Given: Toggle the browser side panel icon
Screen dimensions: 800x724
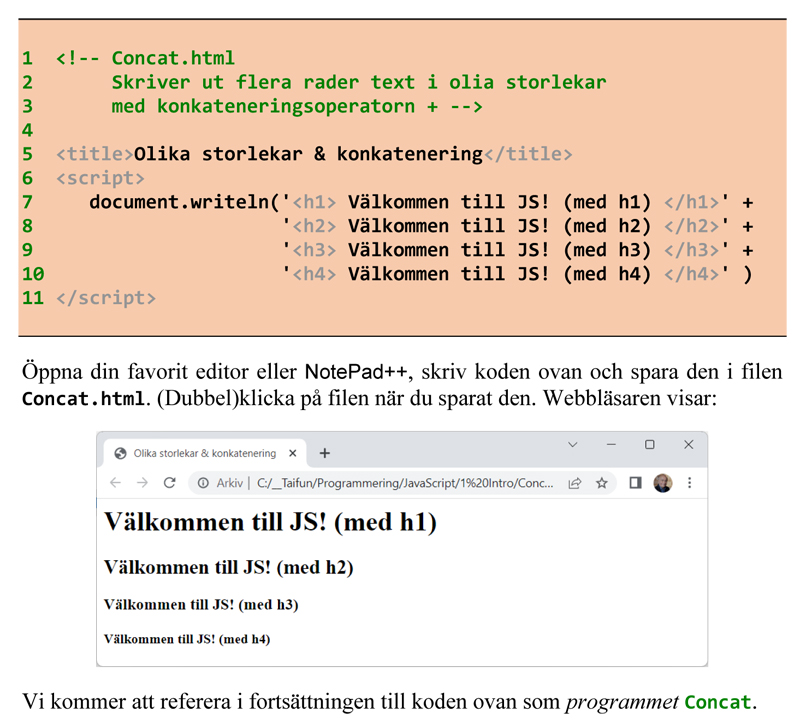Looking at the screenshot, I should point(635,483).
